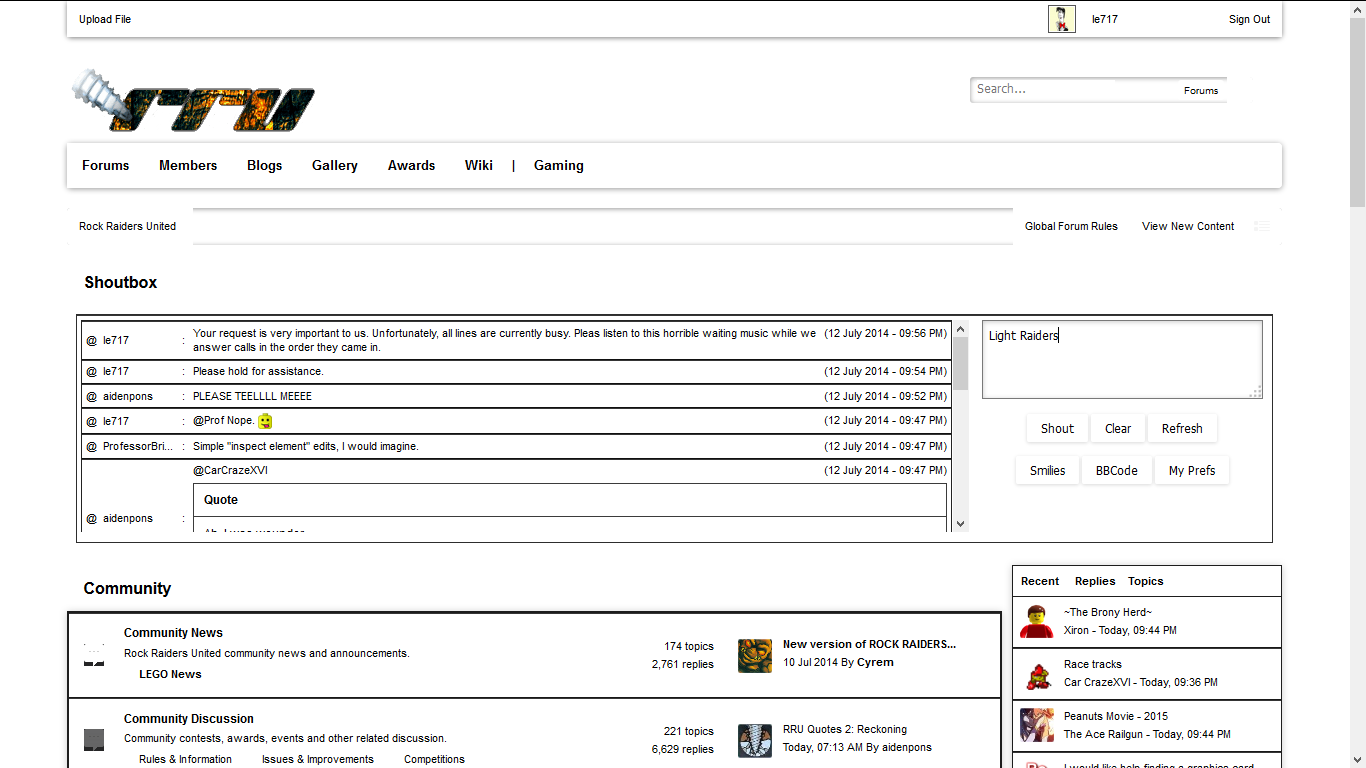This screenshot has height=768, width=1366.
Task: Click the le717 user avatar in header
Action: (x=1062, y=19)
